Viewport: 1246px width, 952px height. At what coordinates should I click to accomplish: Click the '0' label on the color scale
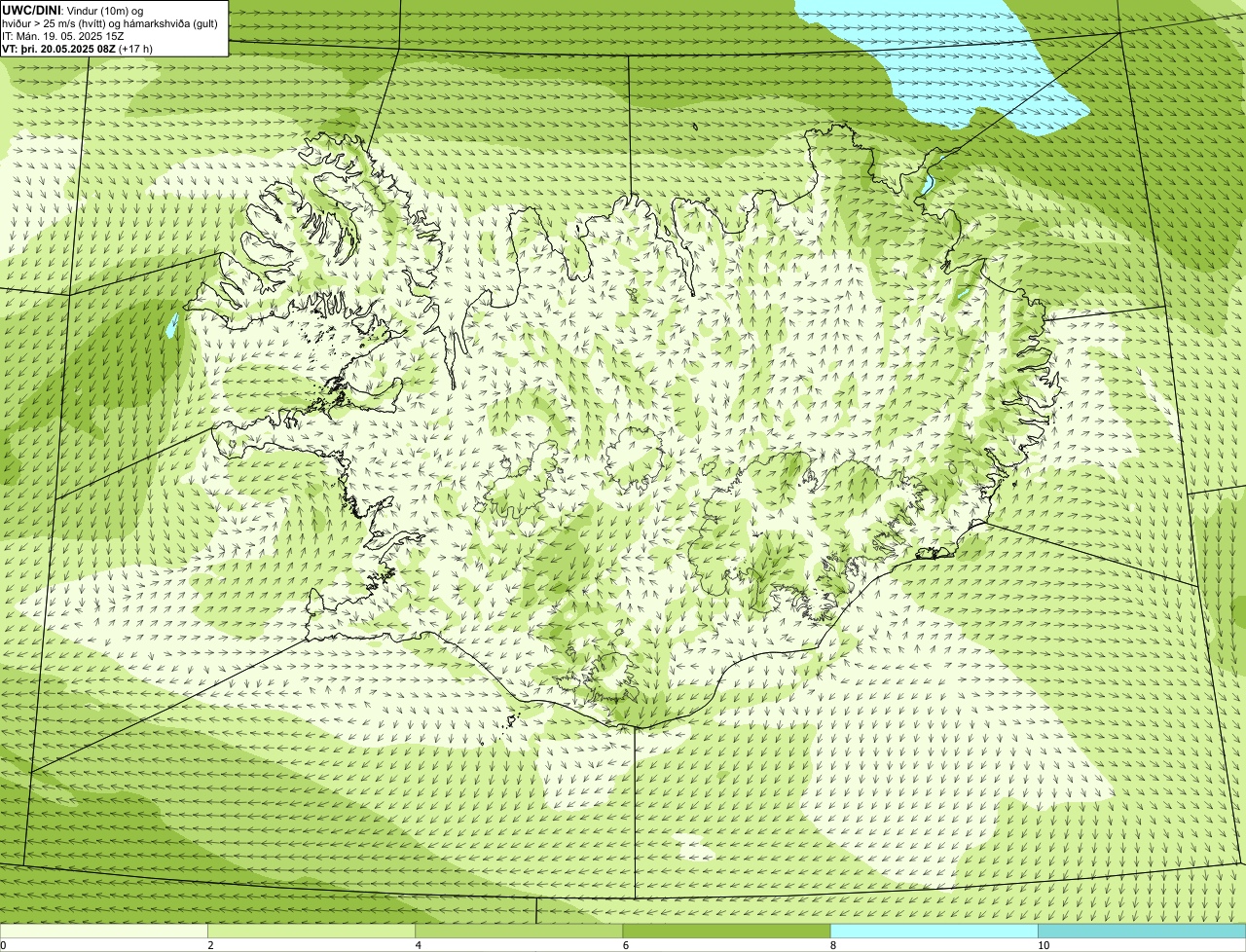point(3,945)
